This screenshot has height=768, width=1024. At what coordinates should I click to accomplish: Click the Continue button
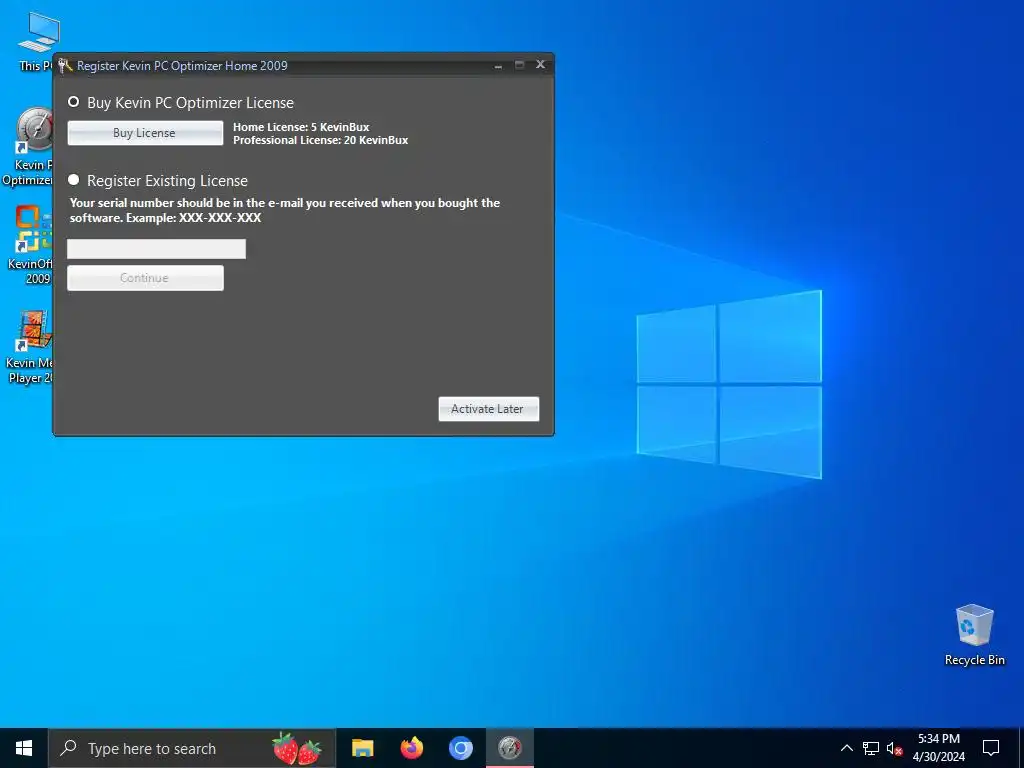(x=145, y=278)
